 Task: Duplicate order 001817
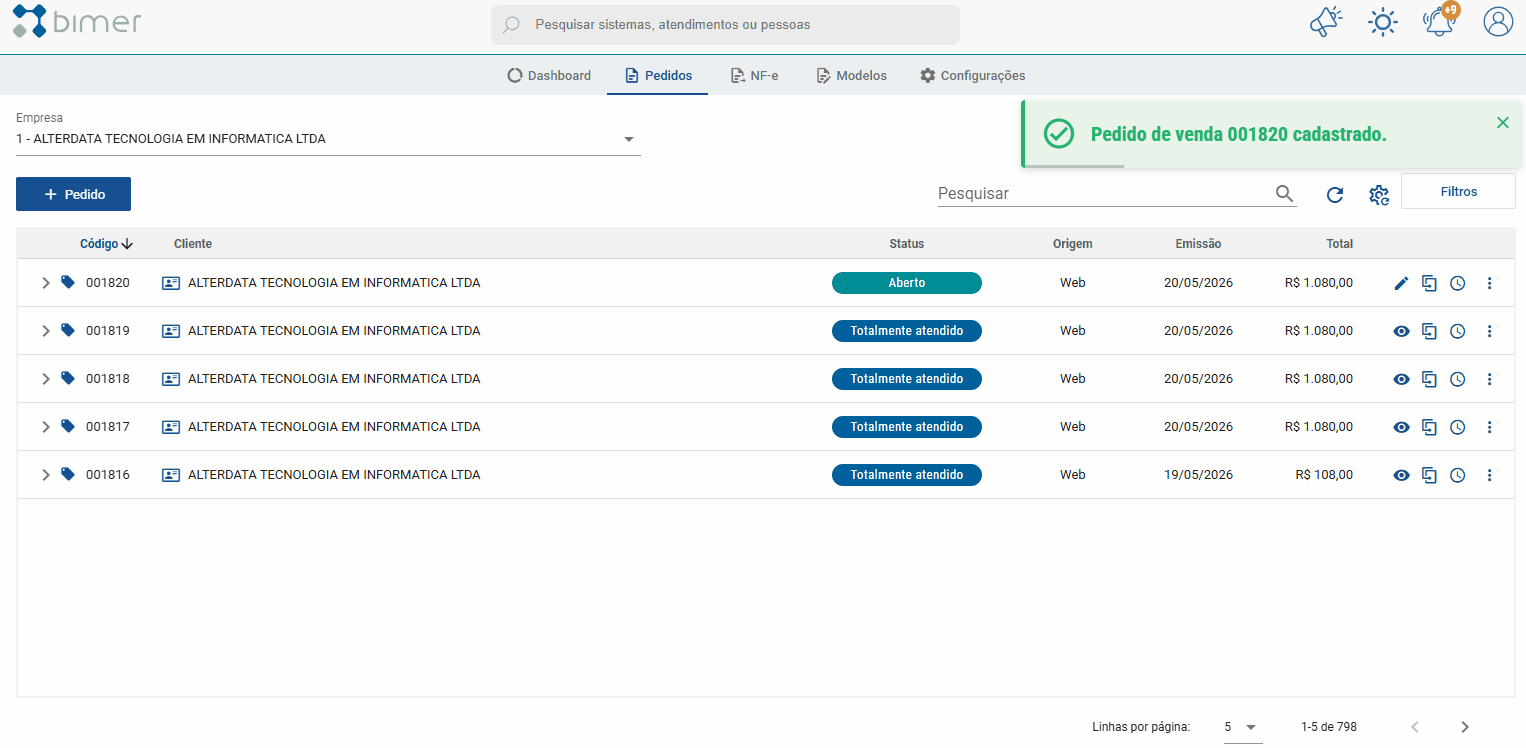pyautogui.click(x=1430, y=428)
